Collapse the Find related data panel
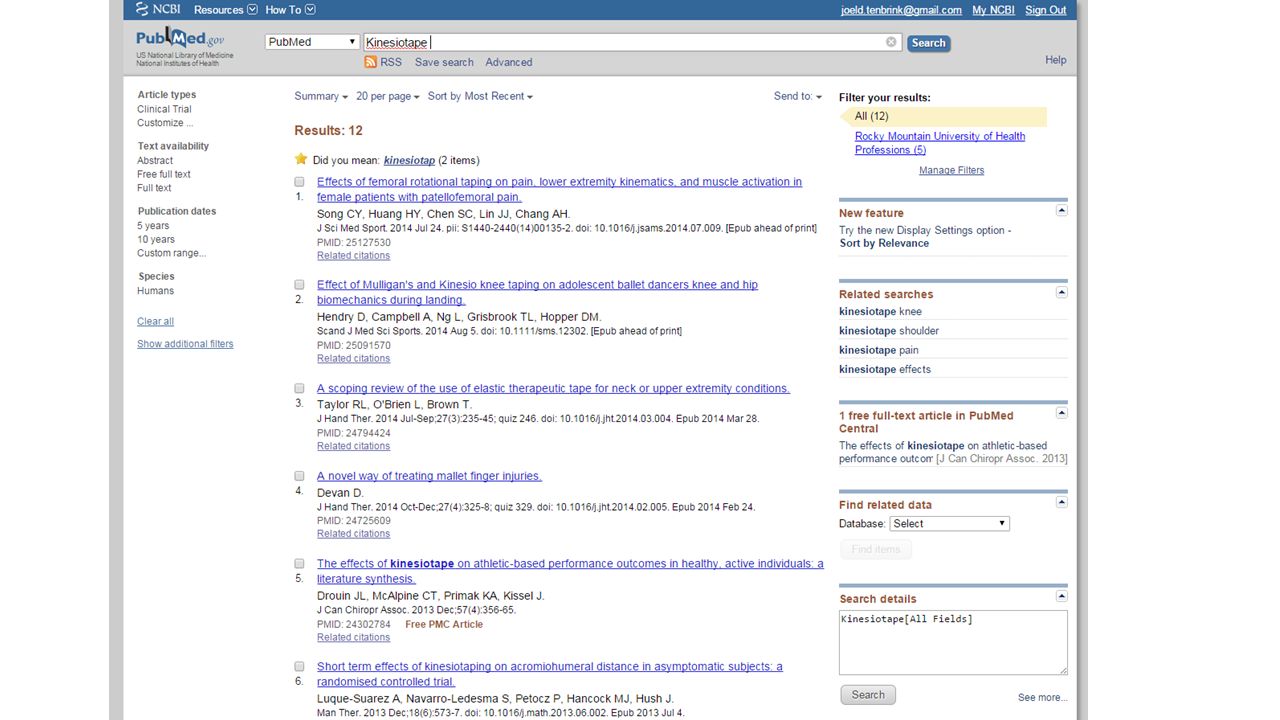 [1062, 503]
